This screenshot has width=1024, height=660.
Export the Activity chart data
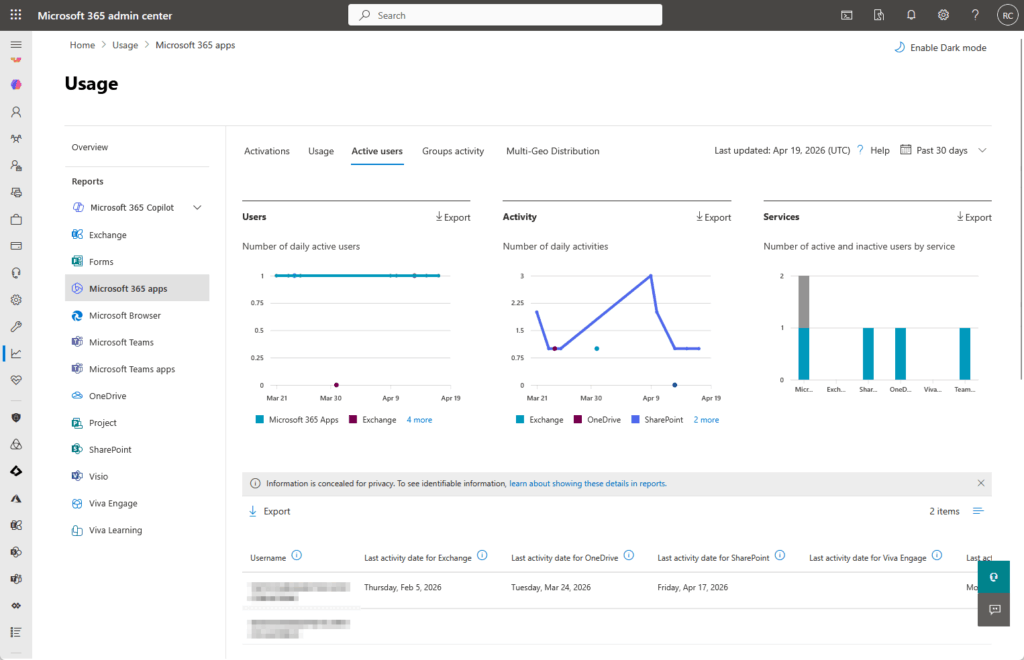coord(713,217)
